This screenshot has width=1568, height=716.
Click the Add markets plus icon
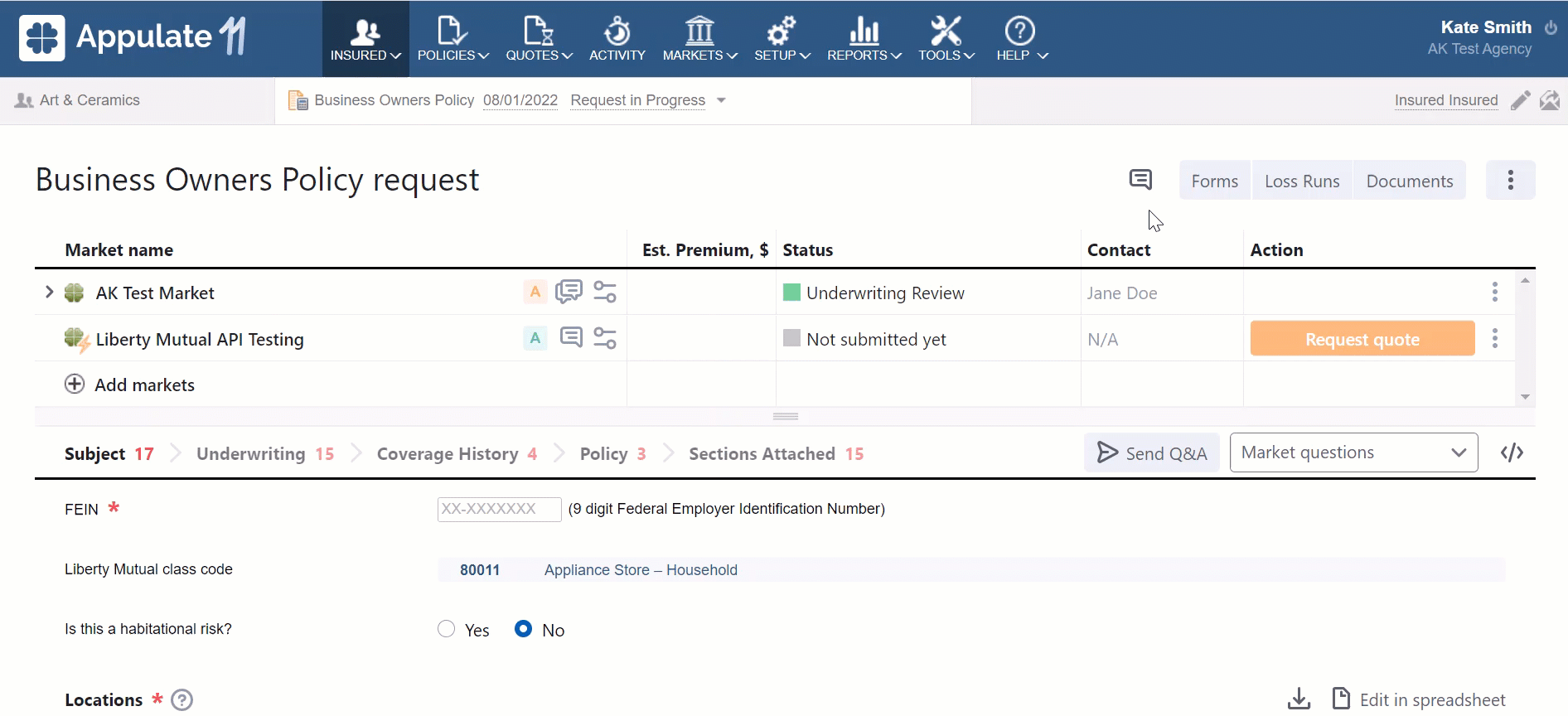(x=75, y=384)
